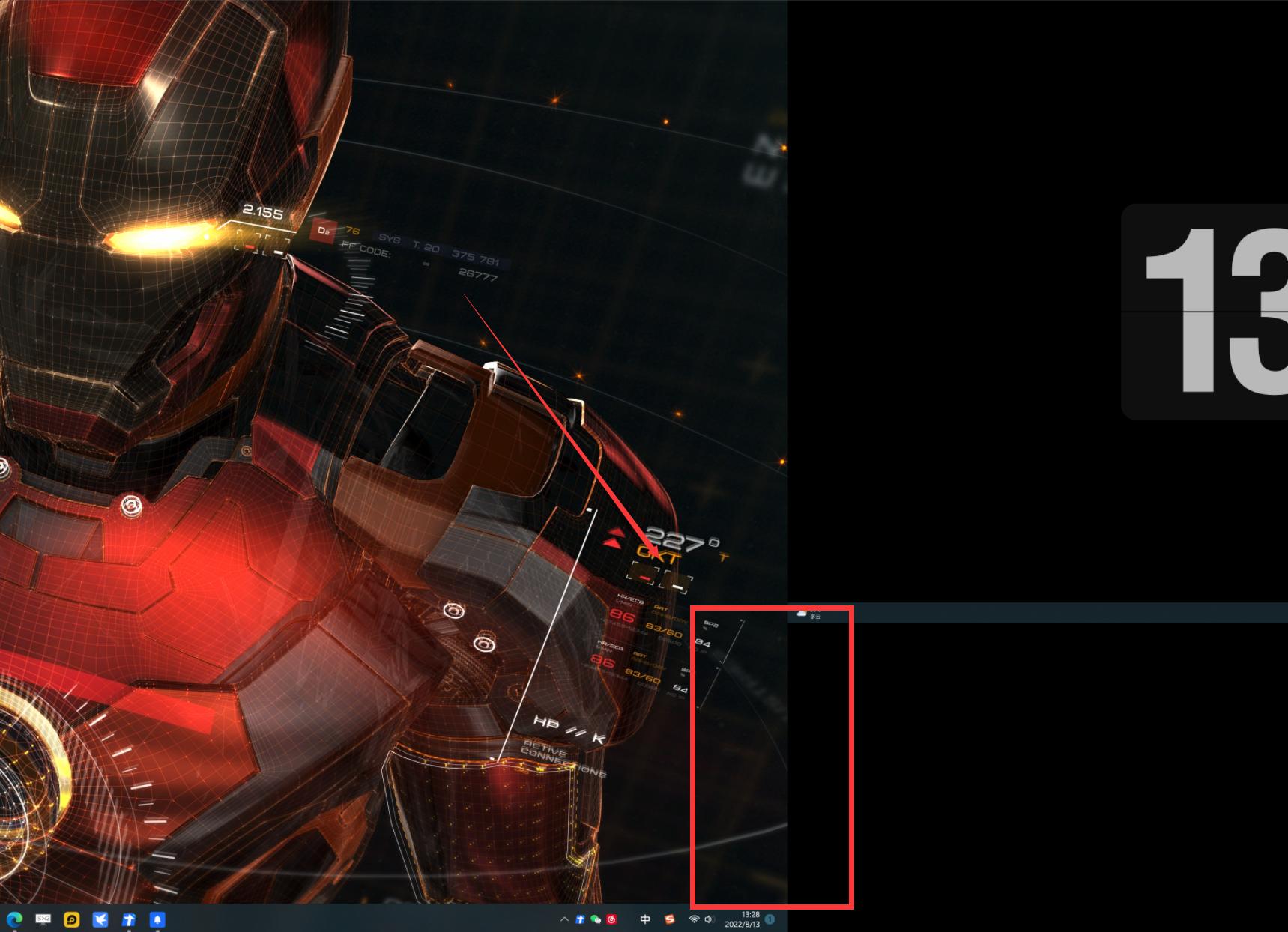
Task: Open the blue bell app in taskbar
Action: pyautogui.click(x=157, y=919)
